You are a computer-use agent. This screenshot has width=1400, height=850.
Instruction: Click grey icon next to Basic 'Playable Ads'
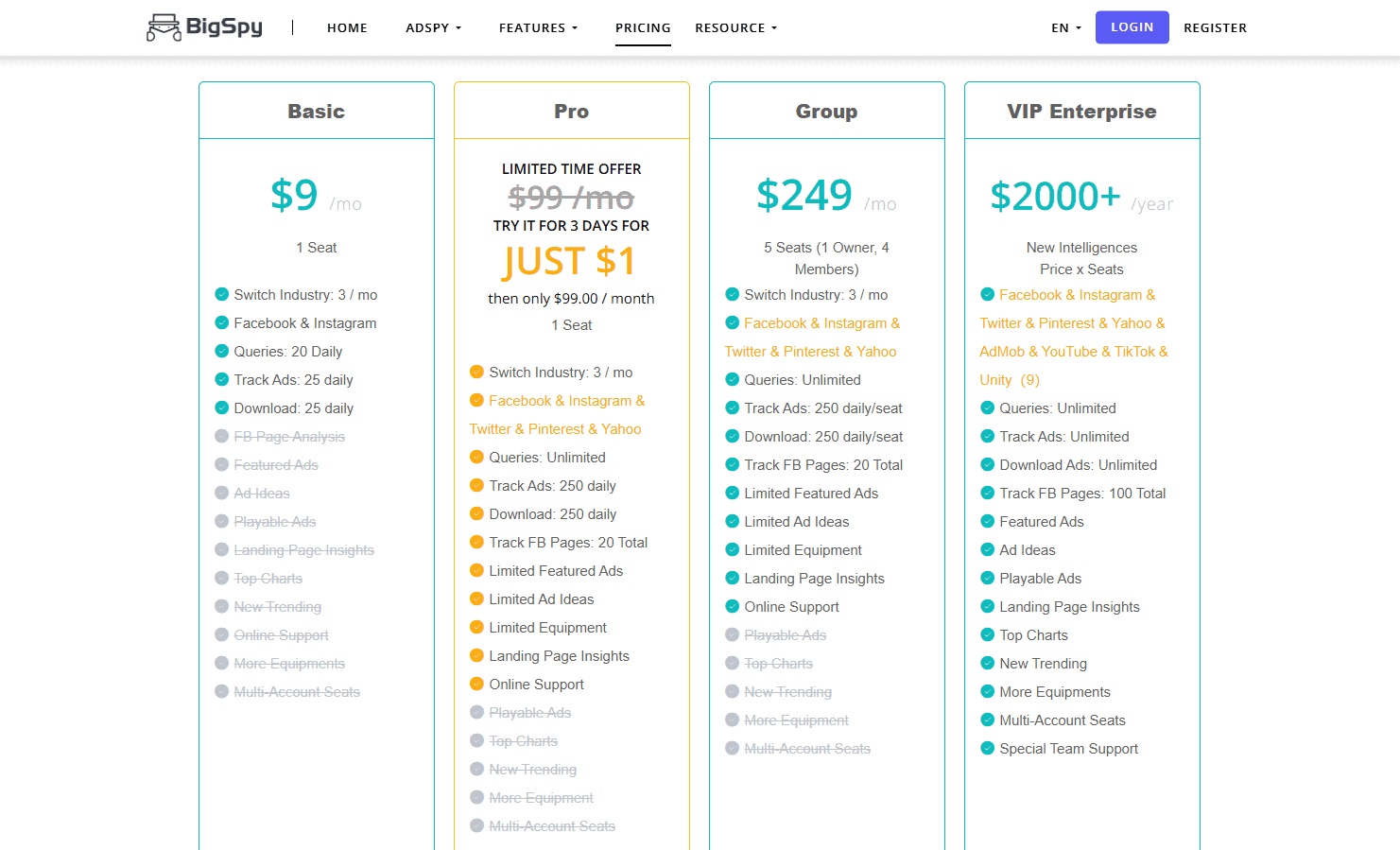222,521
